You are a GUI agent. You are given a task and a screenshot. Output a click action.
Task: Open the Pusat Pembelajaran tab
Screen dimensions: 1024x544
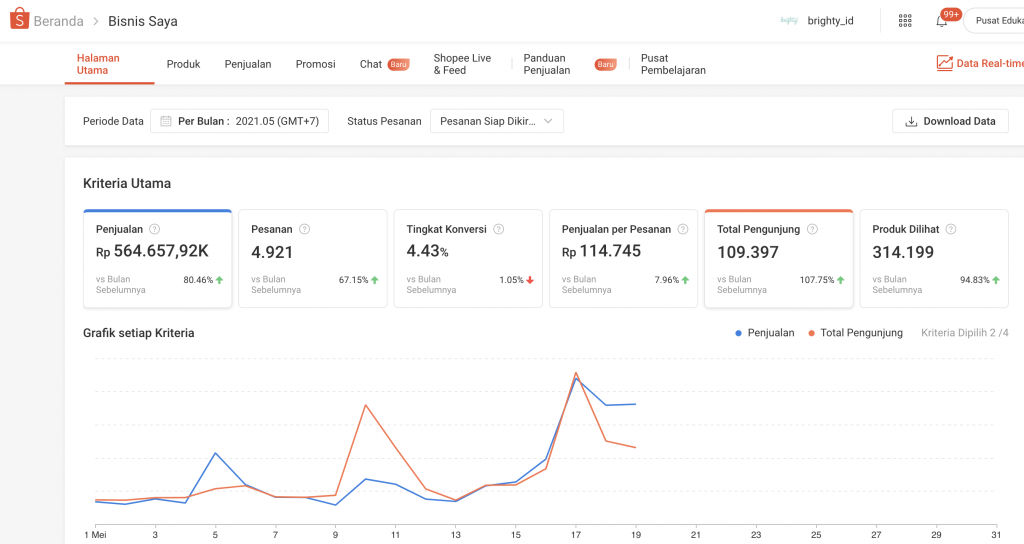[x=673, y=64]
